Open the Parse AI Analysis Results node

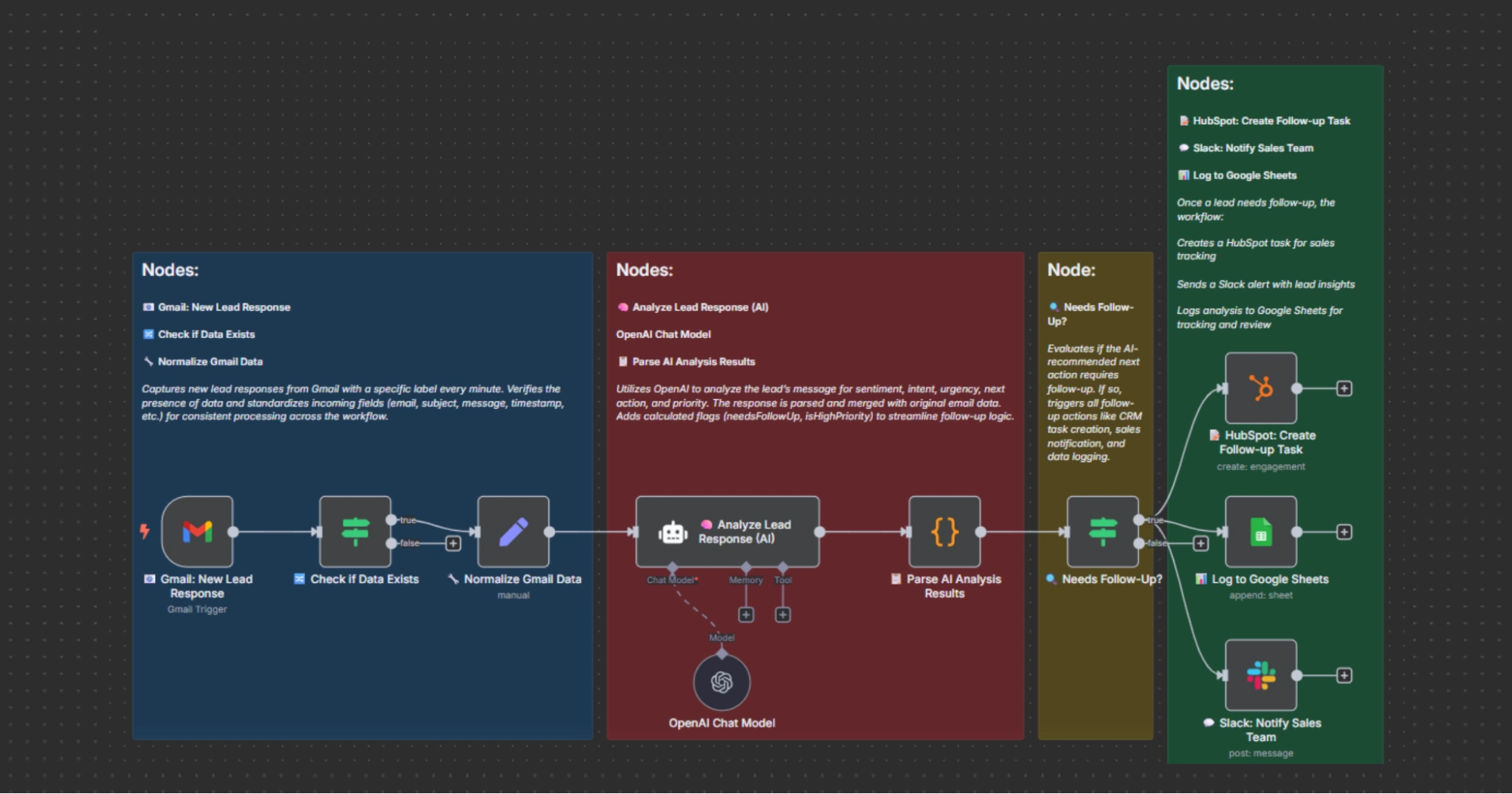click(x=944, y=532)
